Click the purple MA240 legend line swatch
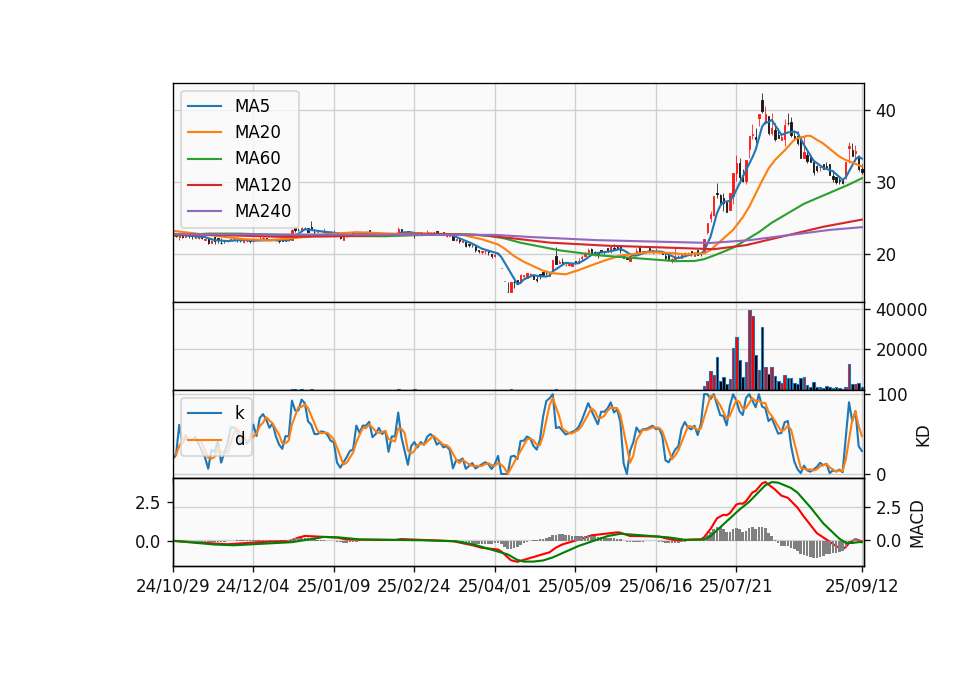Screen dimensions: 960x690 pyautogui.click(x=204, y=212)
